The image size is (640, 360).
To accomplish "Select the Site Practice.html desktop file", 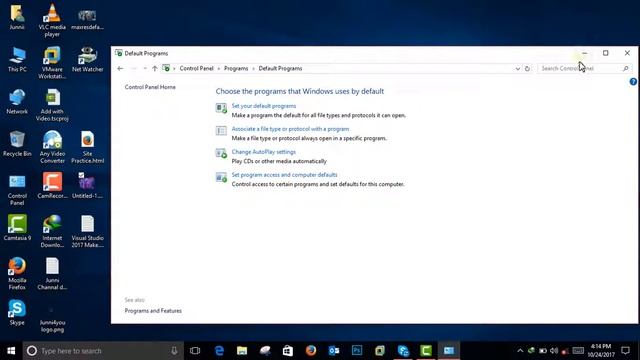I will [x=87, y=147].
